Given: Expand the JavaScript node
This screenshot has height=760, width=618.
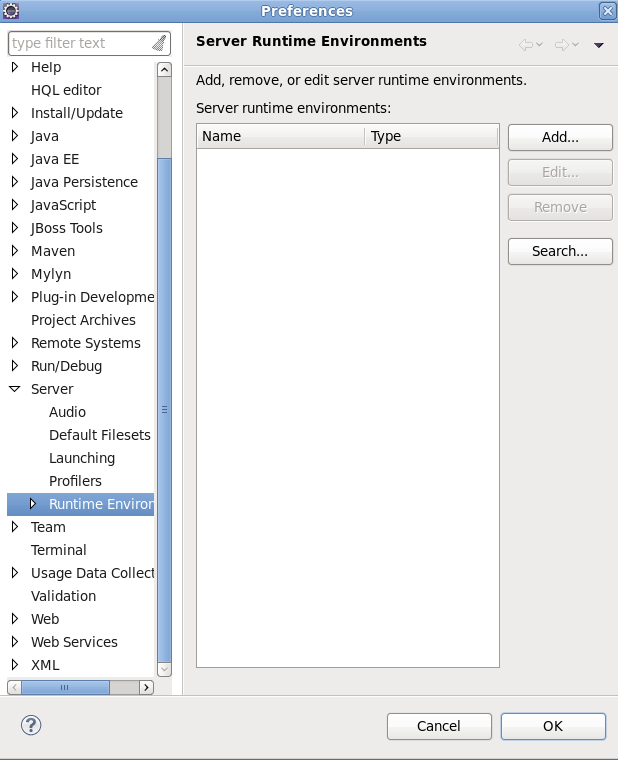Looking at the screenshot, I should (15, 205).
